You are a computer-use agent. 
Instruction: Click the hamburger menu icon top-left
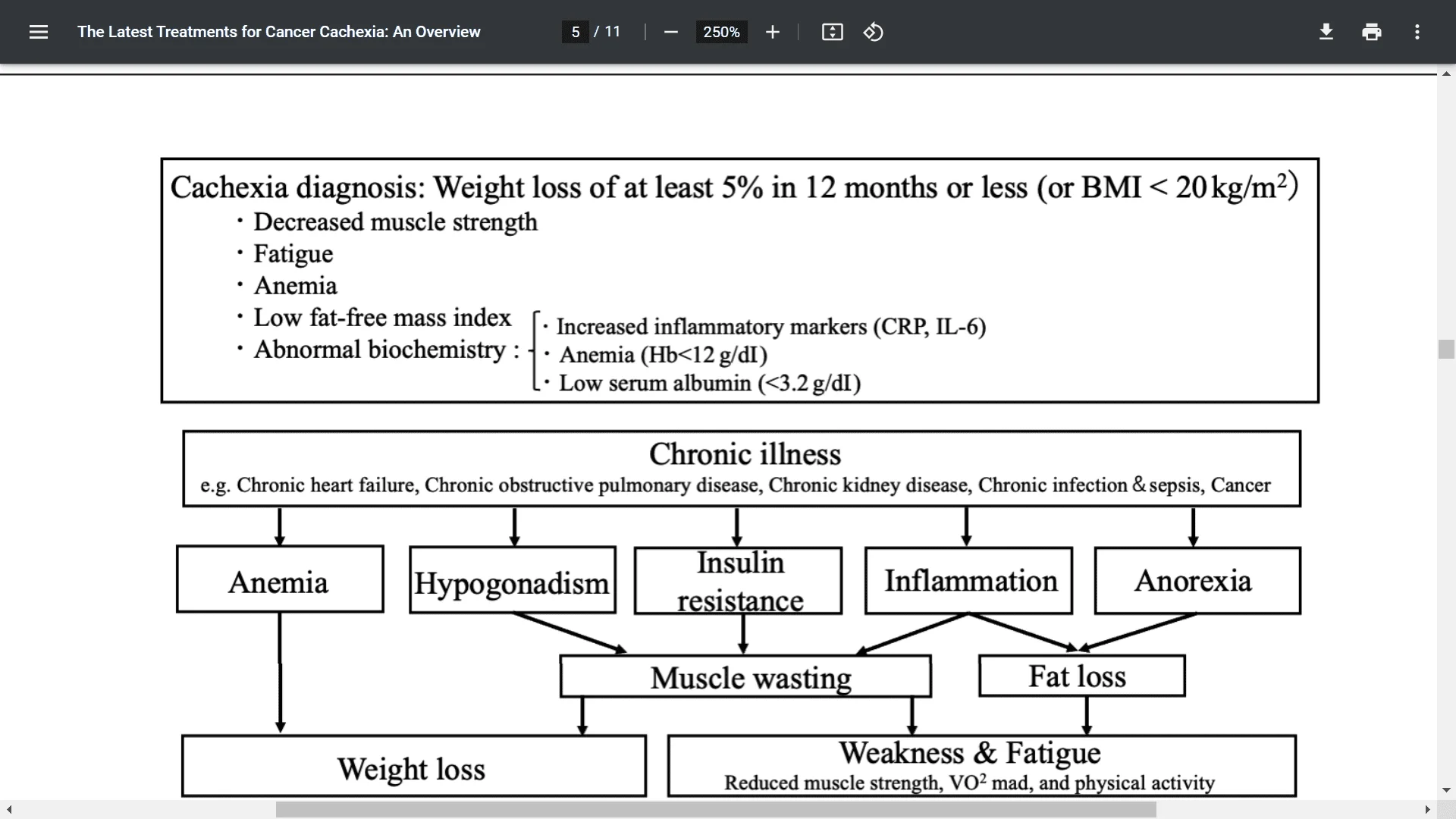[x=39, y=32]
